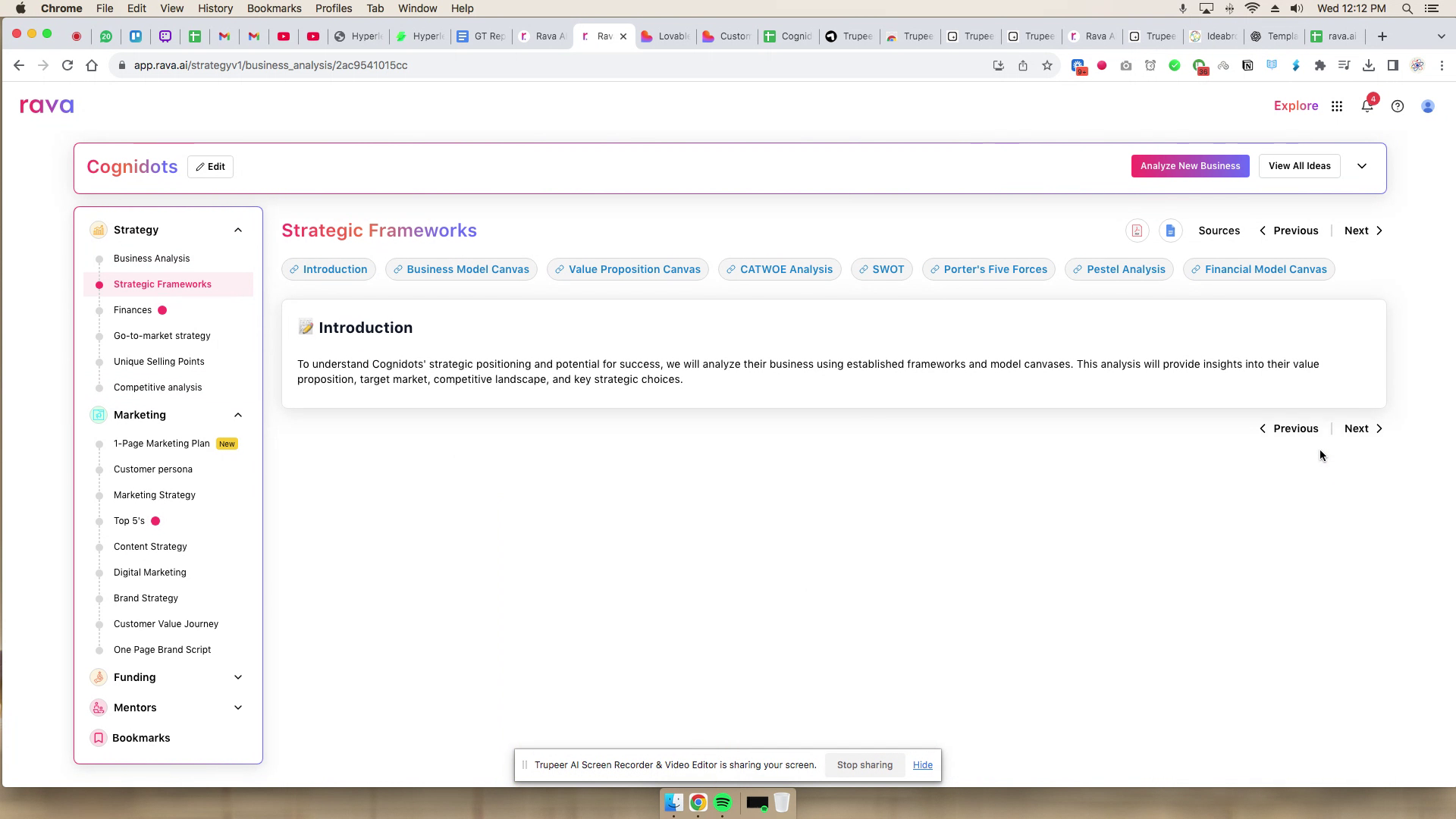Viewport: 1456px width, 819px height.
Task: Click the Sources link
Action: [1219, 231]
